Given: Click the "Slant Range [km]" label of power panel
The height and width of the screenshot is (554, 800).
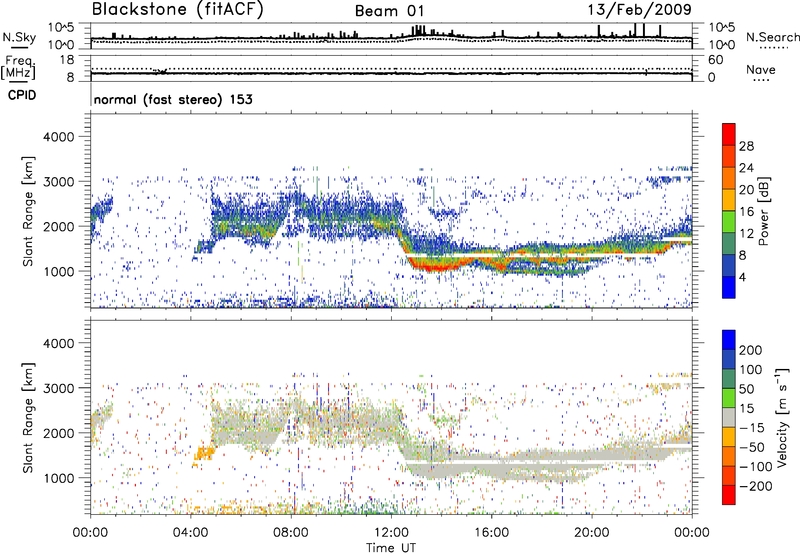Looking at the screenshot, I should tap(28, 211).
